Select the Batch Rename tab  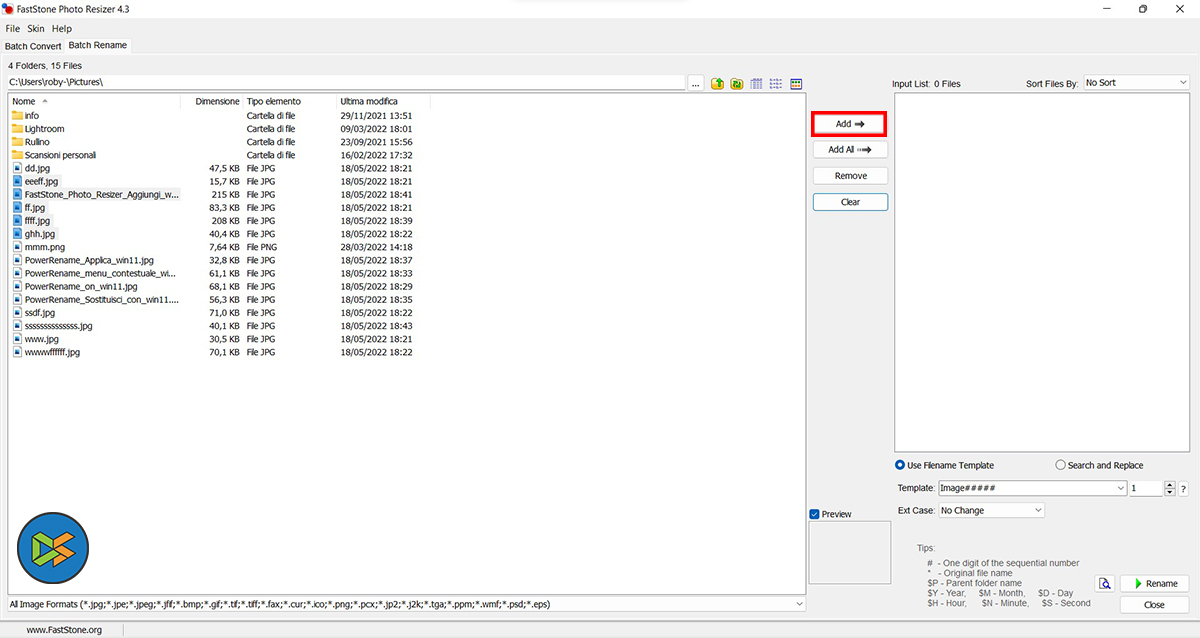coord(97,46)
